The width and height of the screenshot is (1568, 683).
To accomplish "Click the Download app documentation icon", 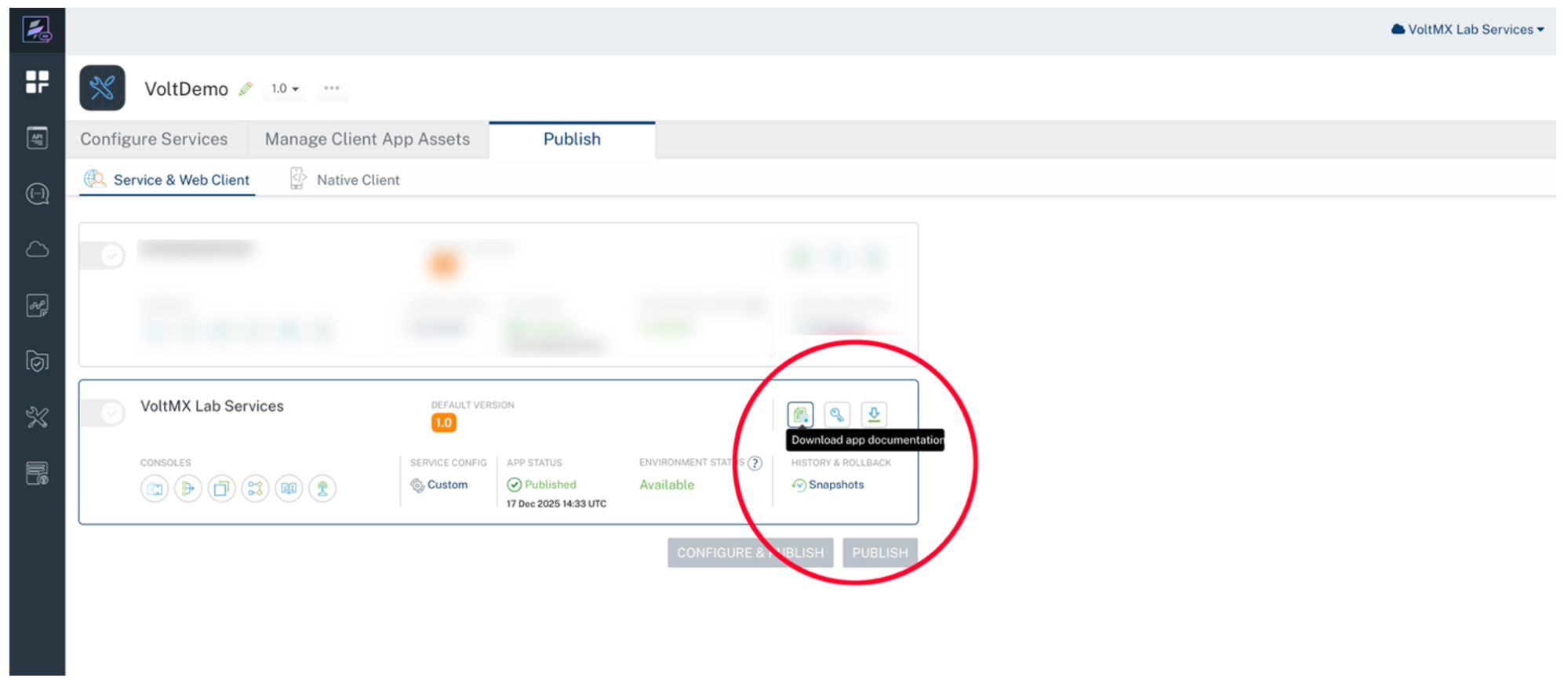I will coord(800,414).
